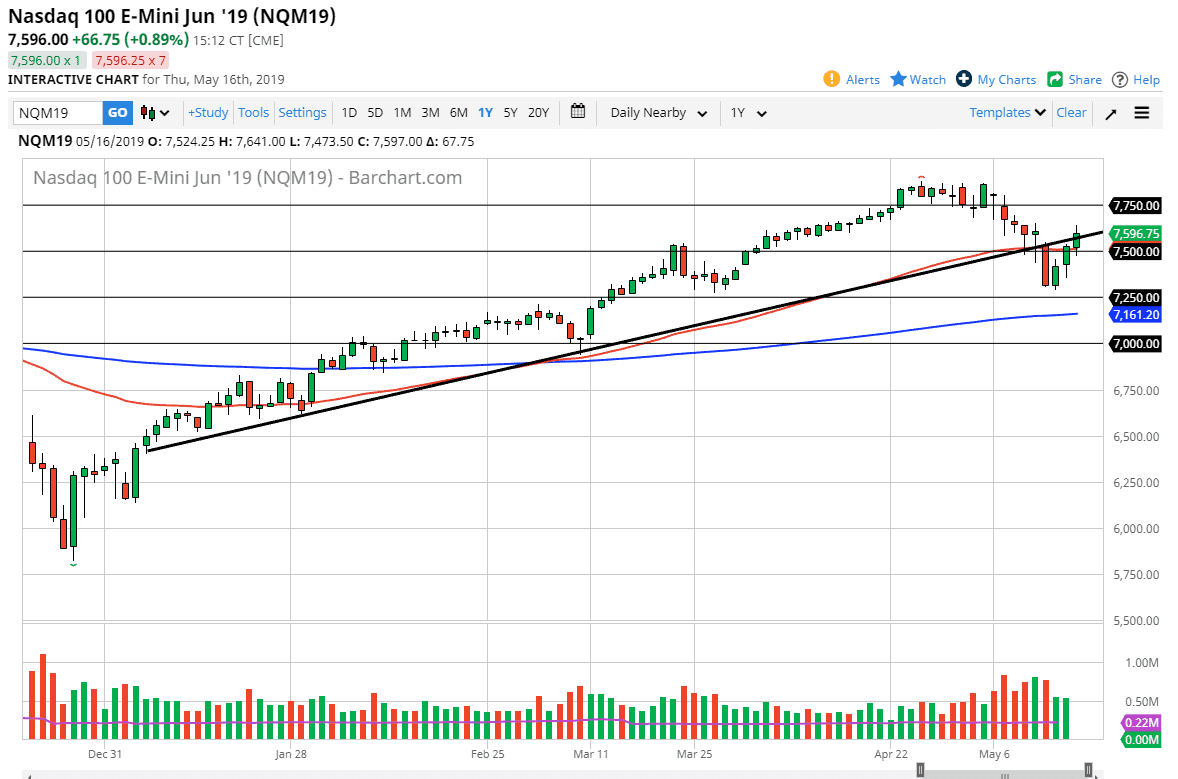Select the 3M timeframe tab
The image size is (1178, 779).
(430, 113)
